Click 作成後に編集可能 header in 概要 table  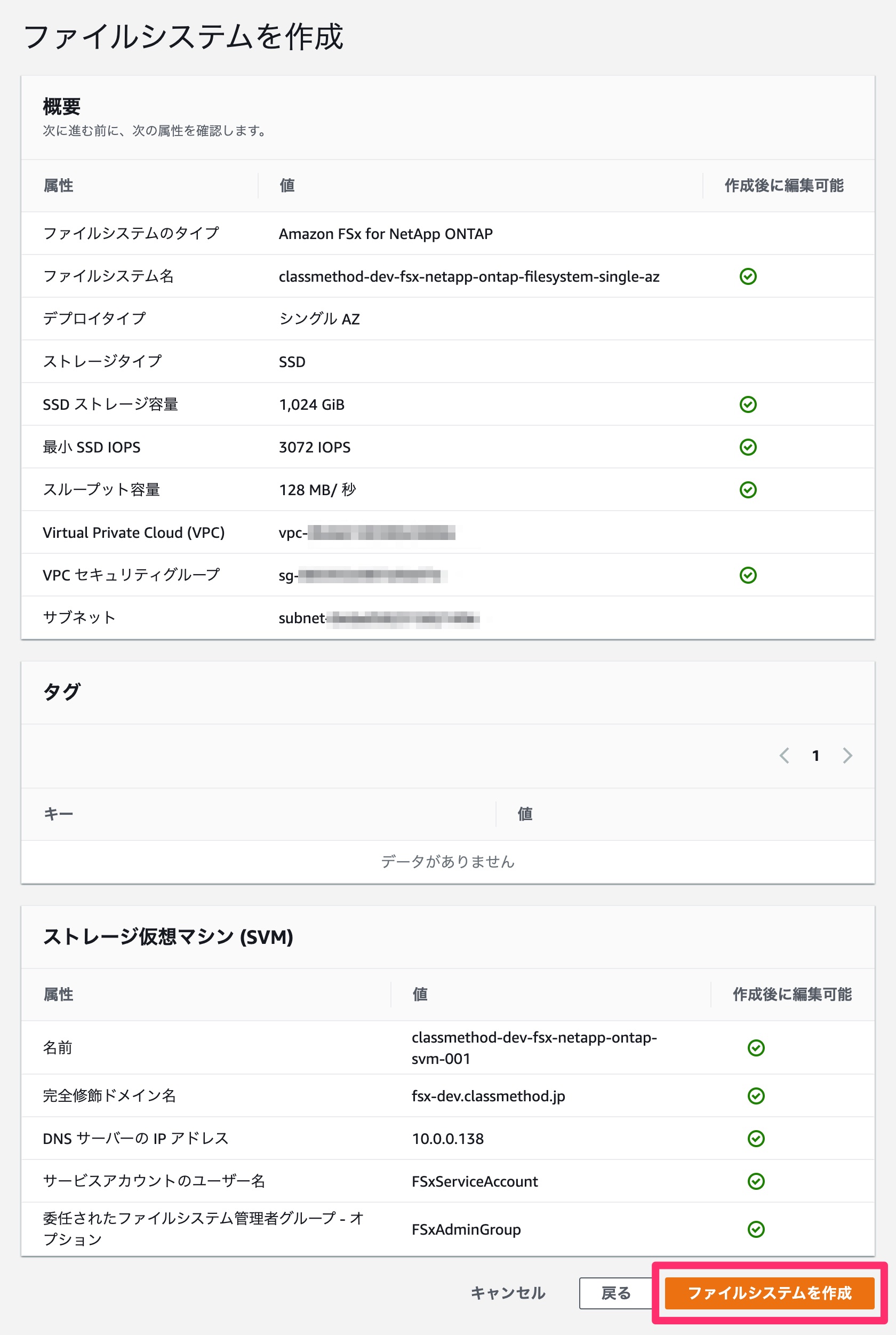coord(784,185)
